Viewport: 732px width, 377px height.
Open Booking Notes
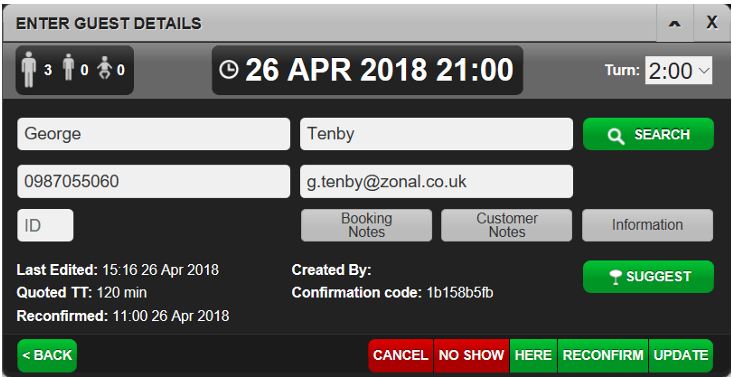click(x=366, y=225)
